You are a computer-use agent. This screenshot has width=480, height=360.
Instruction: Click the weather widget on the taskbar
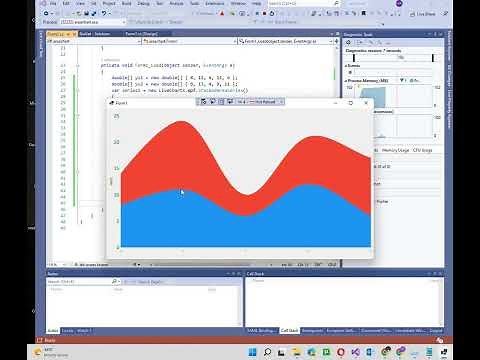[50, 352]
